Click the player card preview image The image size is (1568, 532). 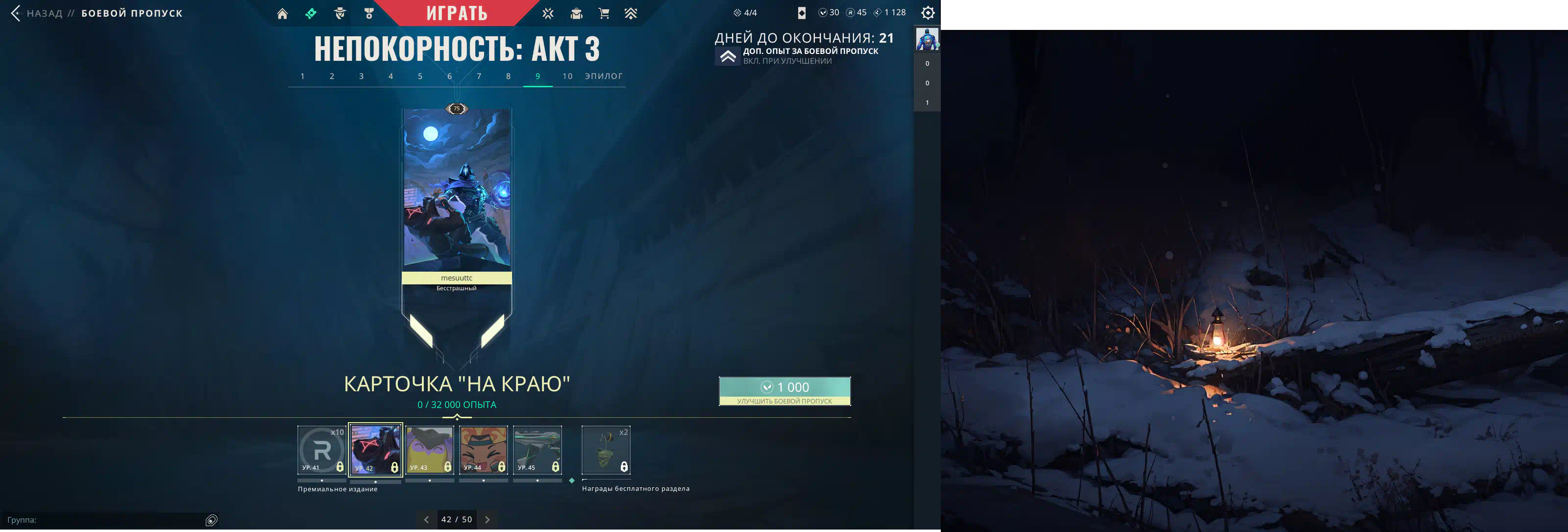click(457, 190)
